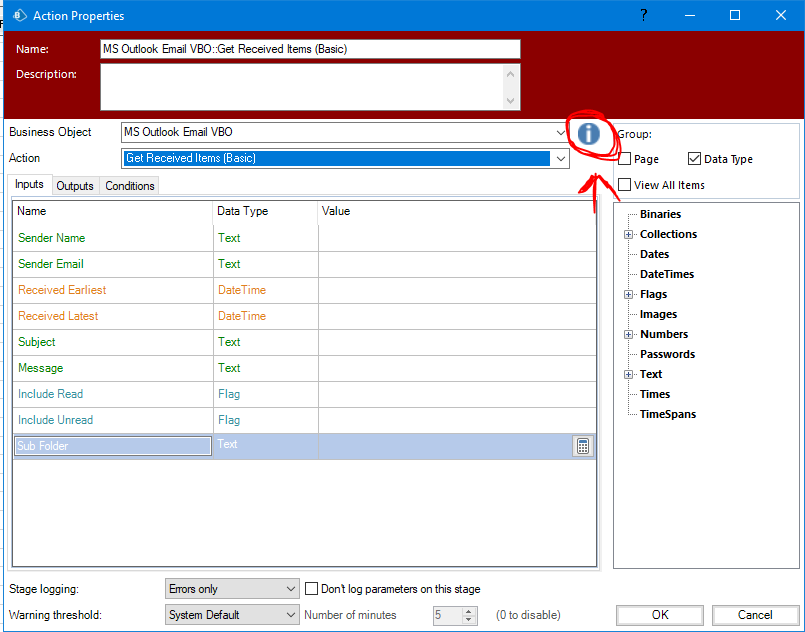The height and width of the screenshot is (632, 805).
Task: Click the Include Read input name
Action: tap(50, 394)
